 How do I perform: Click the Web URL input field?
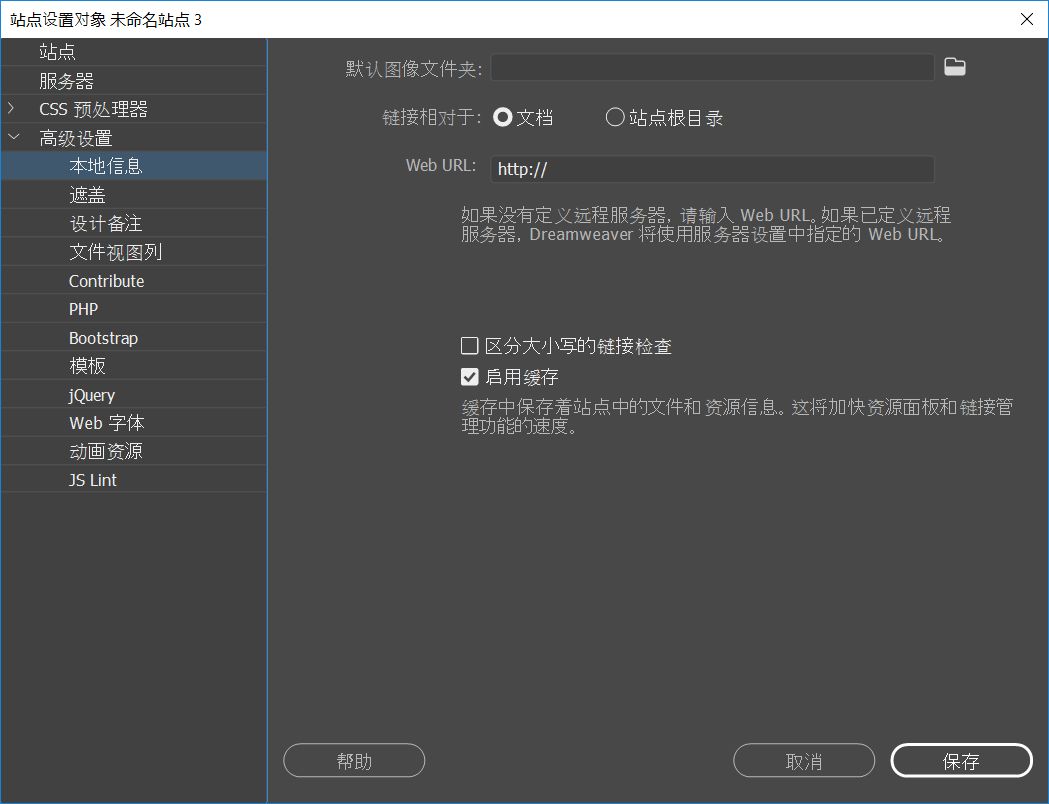pyautogui.click(x=712, y=169)
